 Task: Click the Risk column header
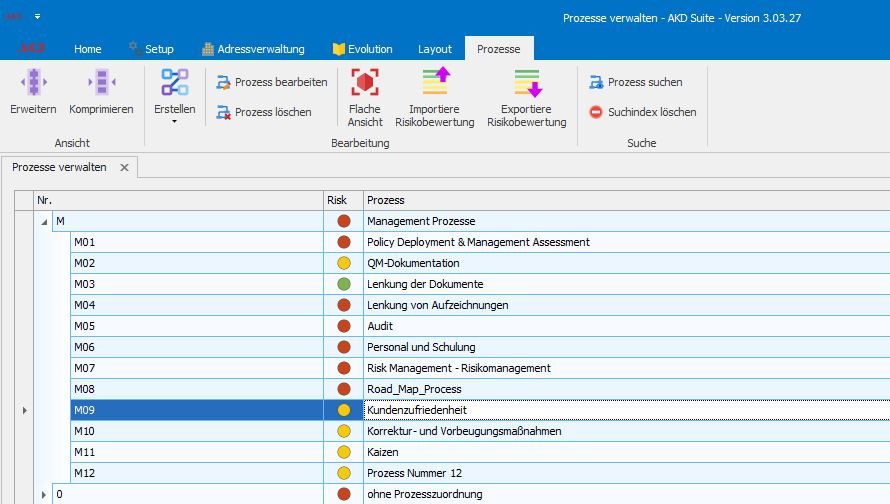pos(343,200)
